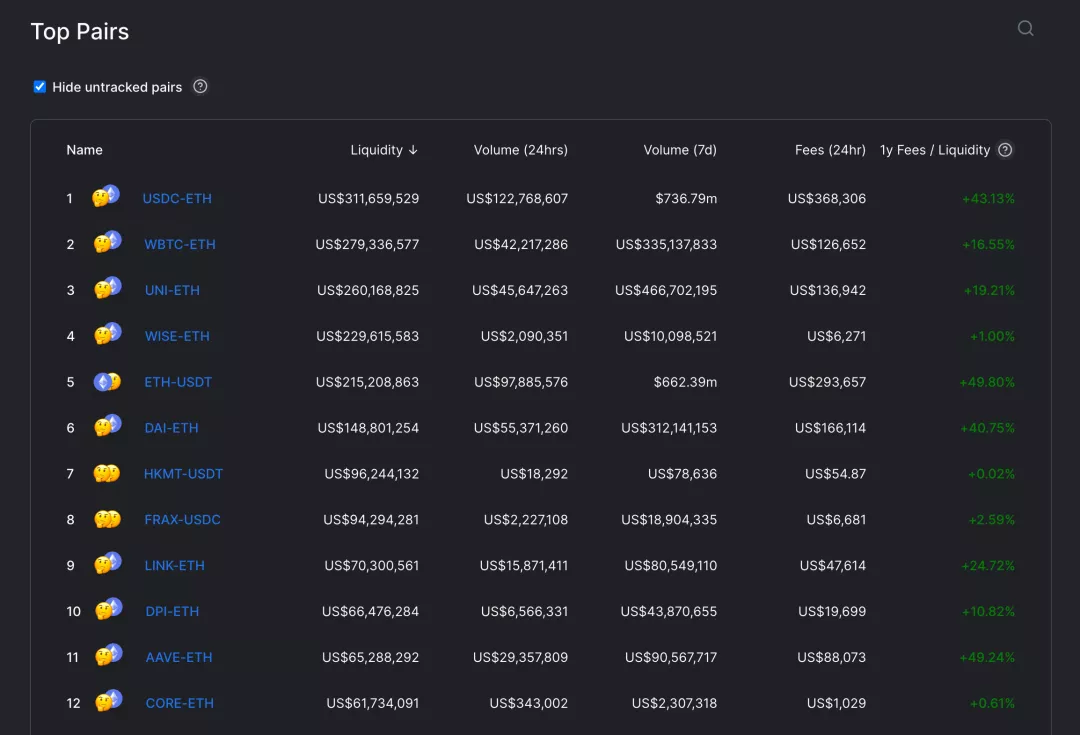Open the UNI-ETH pair link
This screenshot has width=1080, height=735.
(172, 290)
